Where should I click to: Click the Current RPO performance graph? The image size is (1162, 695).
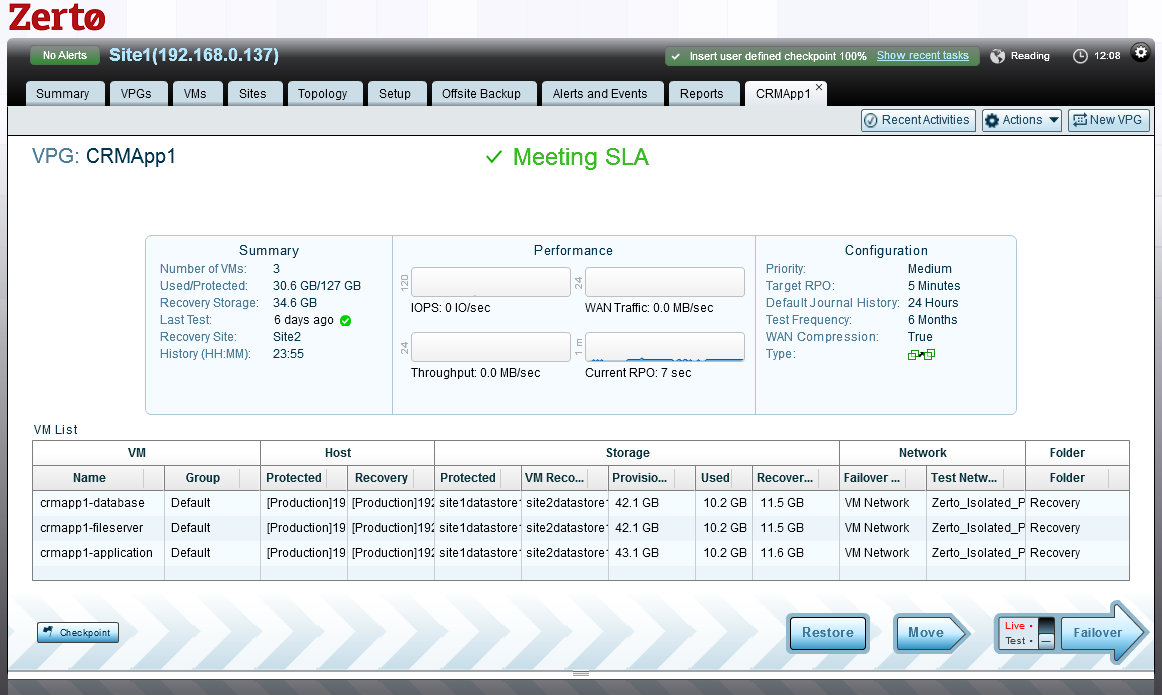[x=664, y=347]
